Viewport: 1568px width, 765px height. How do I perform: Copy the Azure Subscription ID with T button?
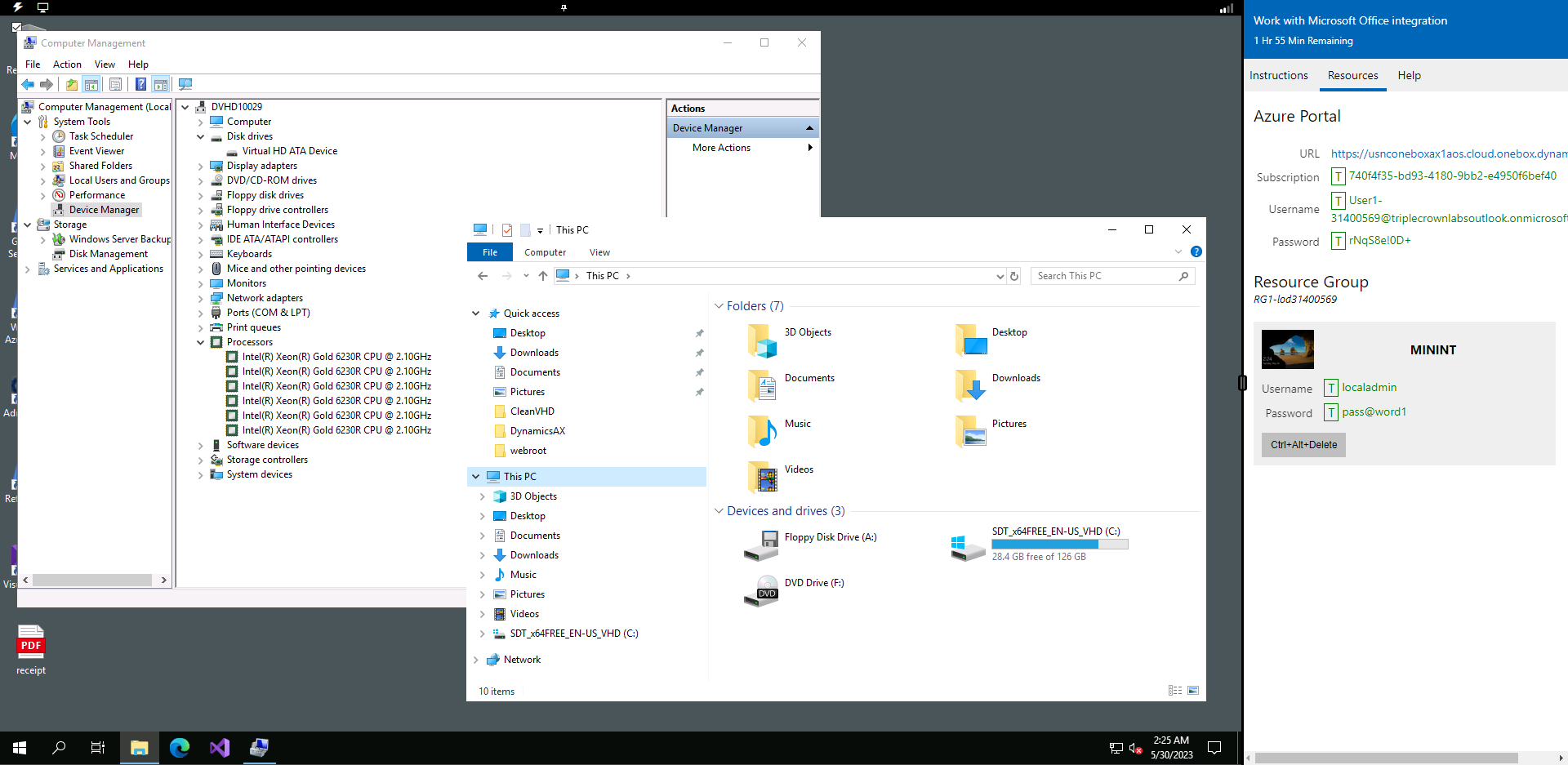1339,176
